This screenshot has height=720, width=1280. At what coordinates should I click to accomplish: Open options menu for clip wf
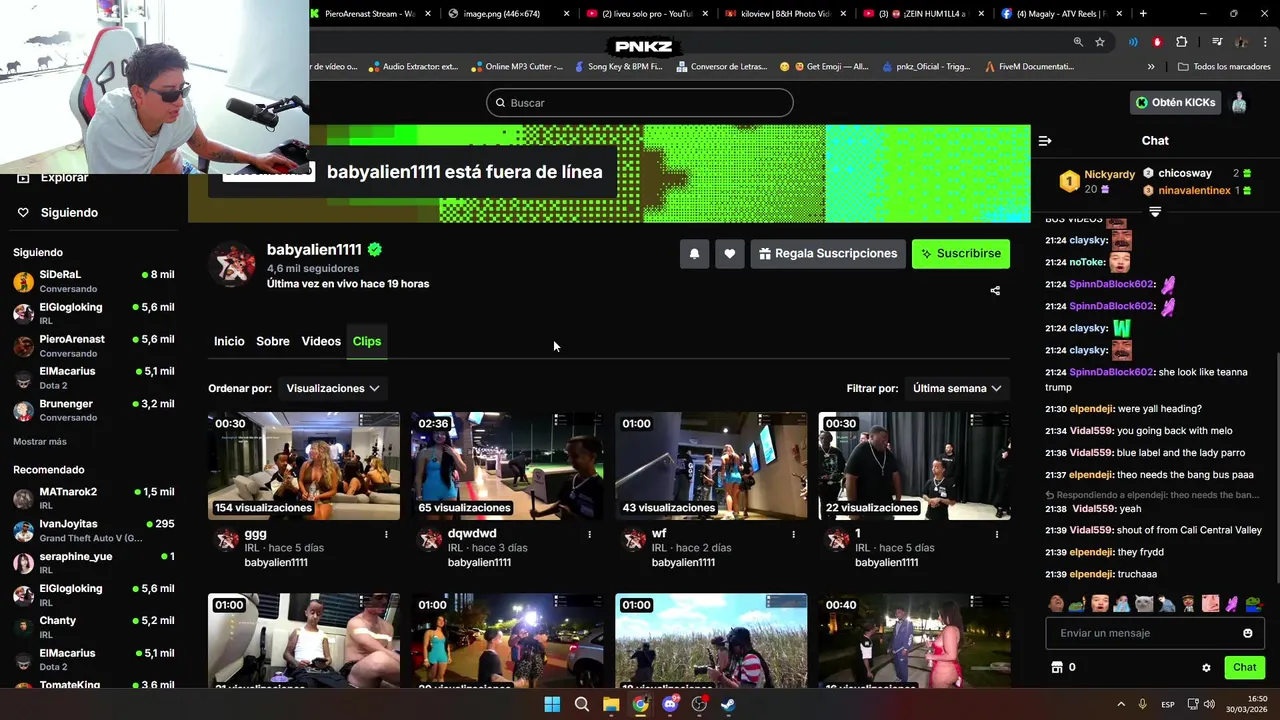coord(793,535)
